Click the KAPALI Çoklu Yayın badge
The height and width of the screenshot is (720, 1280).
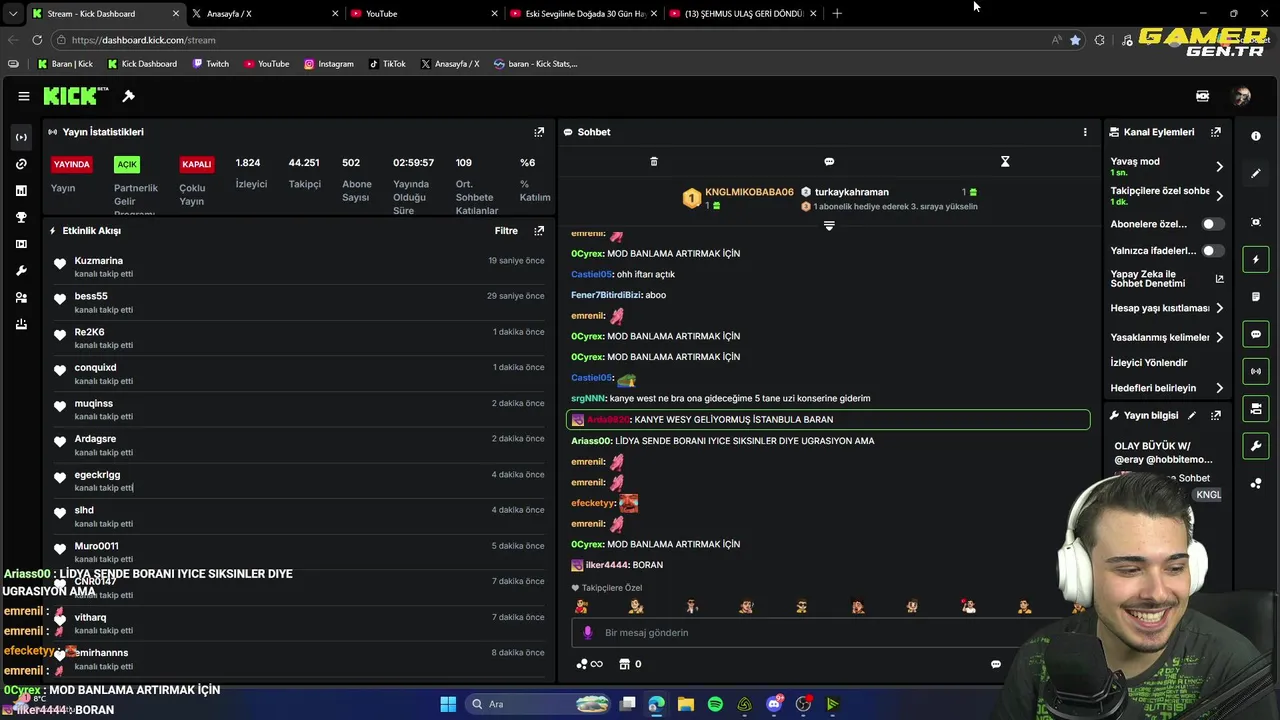coord(197,164)
